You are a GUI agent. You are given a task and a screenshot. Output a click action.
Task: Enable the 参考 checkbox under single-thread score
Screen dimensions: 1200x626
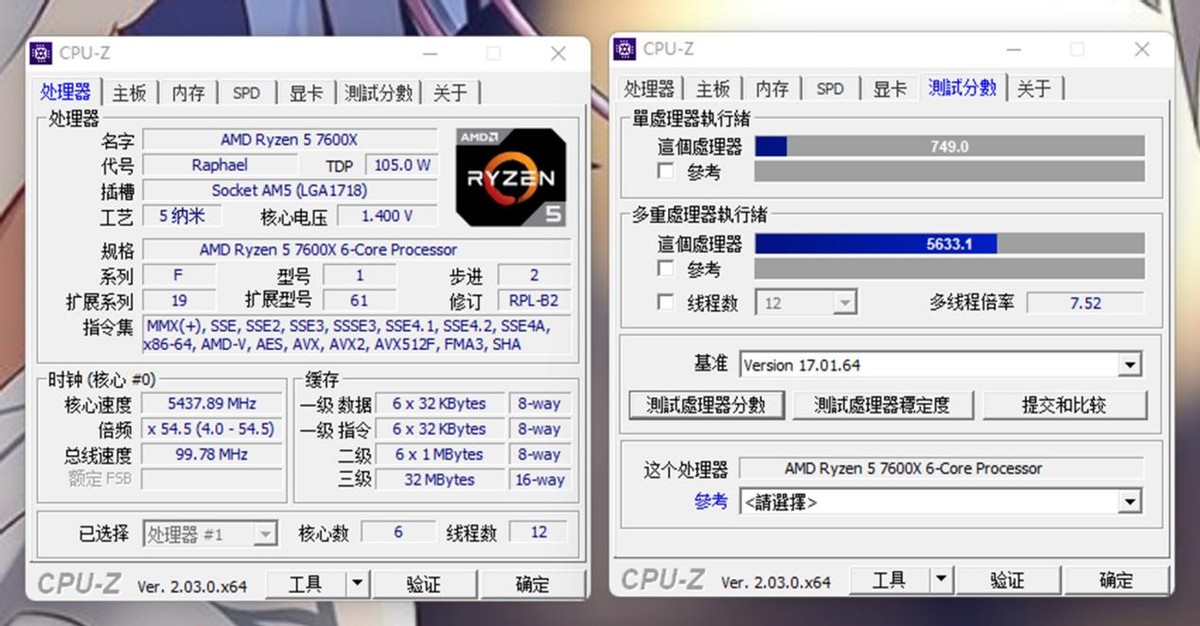coord(666,172)
